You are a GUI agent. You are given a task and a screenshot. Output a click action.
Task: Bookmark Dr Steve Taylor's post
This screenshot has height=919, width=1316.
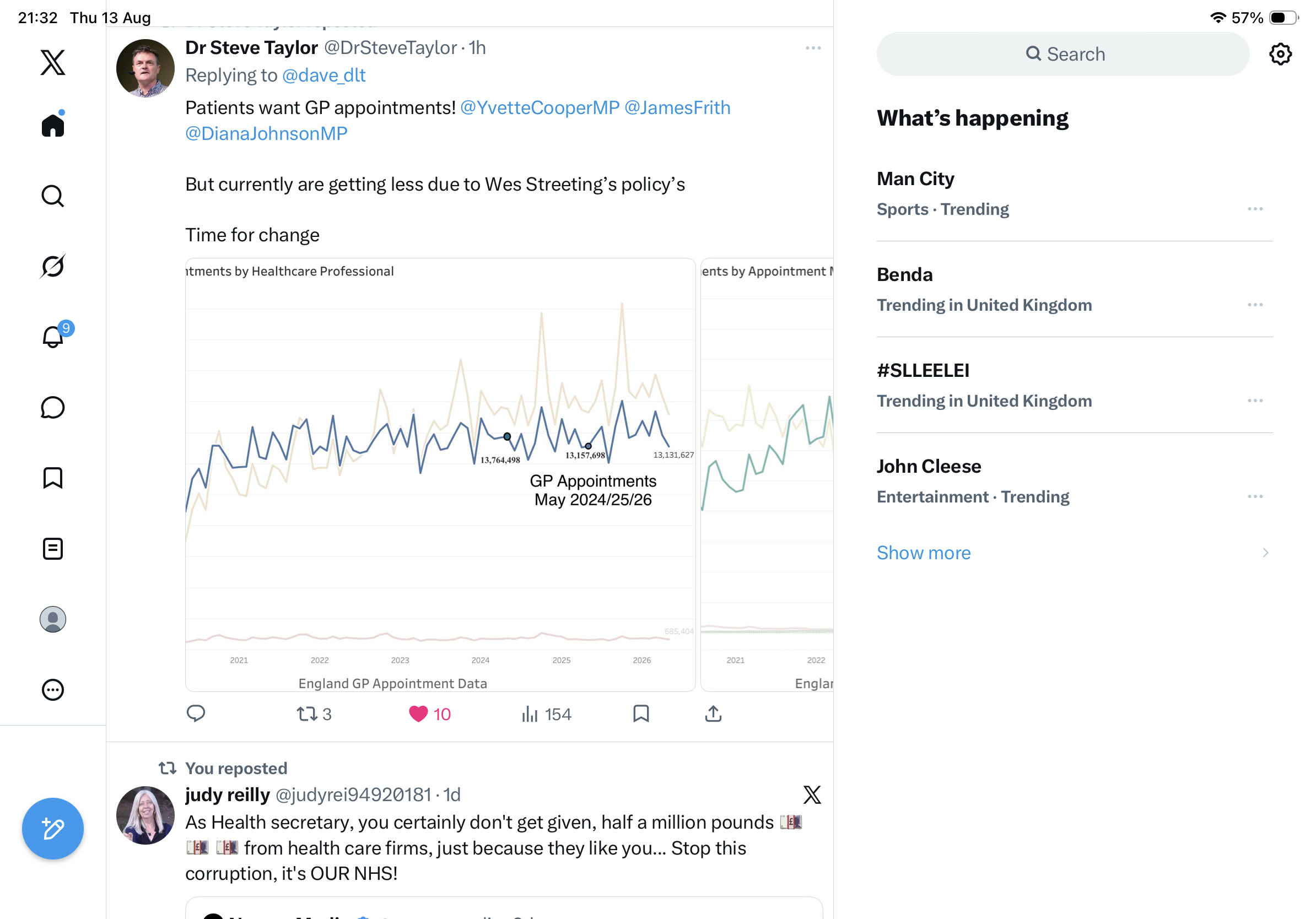(641, 714)
